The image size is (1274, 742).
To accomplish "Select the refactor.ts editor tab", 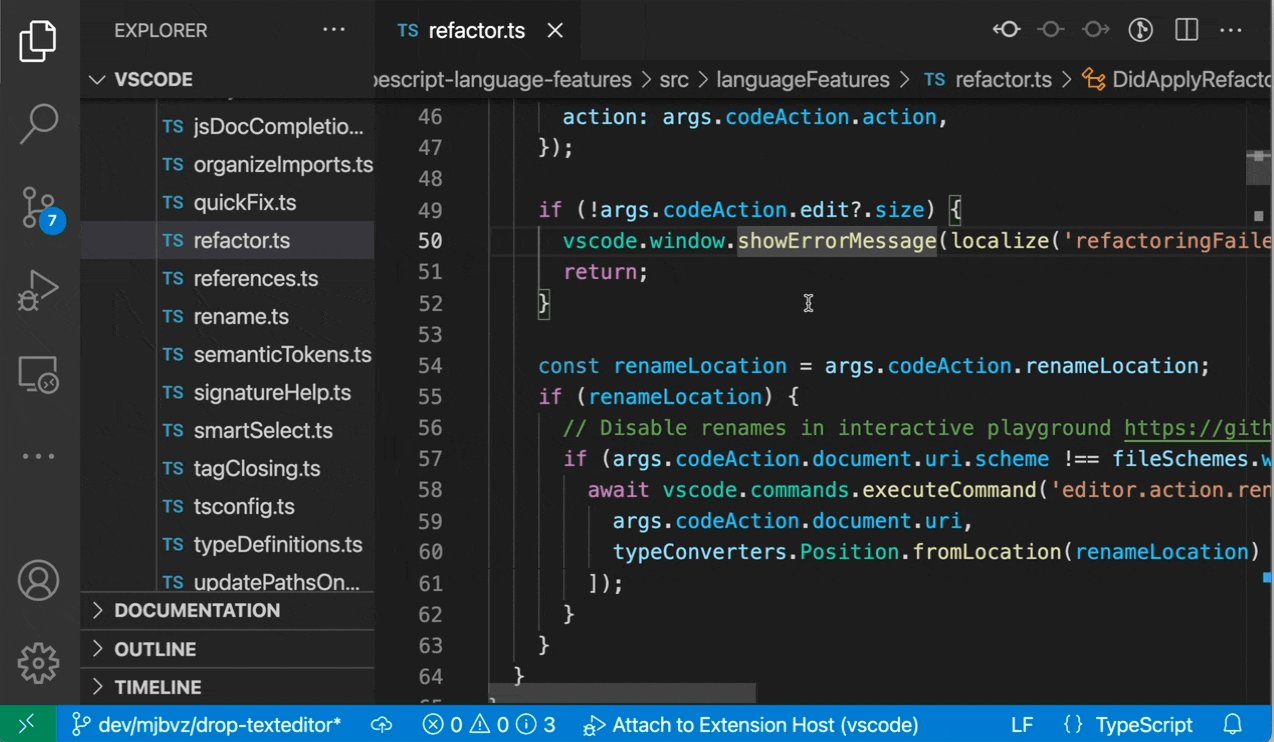I will [x=477, y=30].
